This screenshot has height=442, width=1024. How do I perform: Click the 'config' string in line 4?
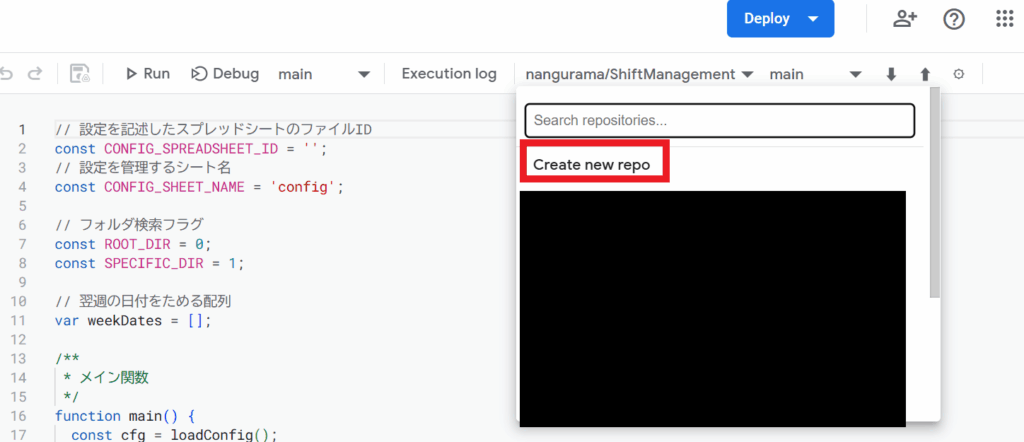(x=302, y=187)
